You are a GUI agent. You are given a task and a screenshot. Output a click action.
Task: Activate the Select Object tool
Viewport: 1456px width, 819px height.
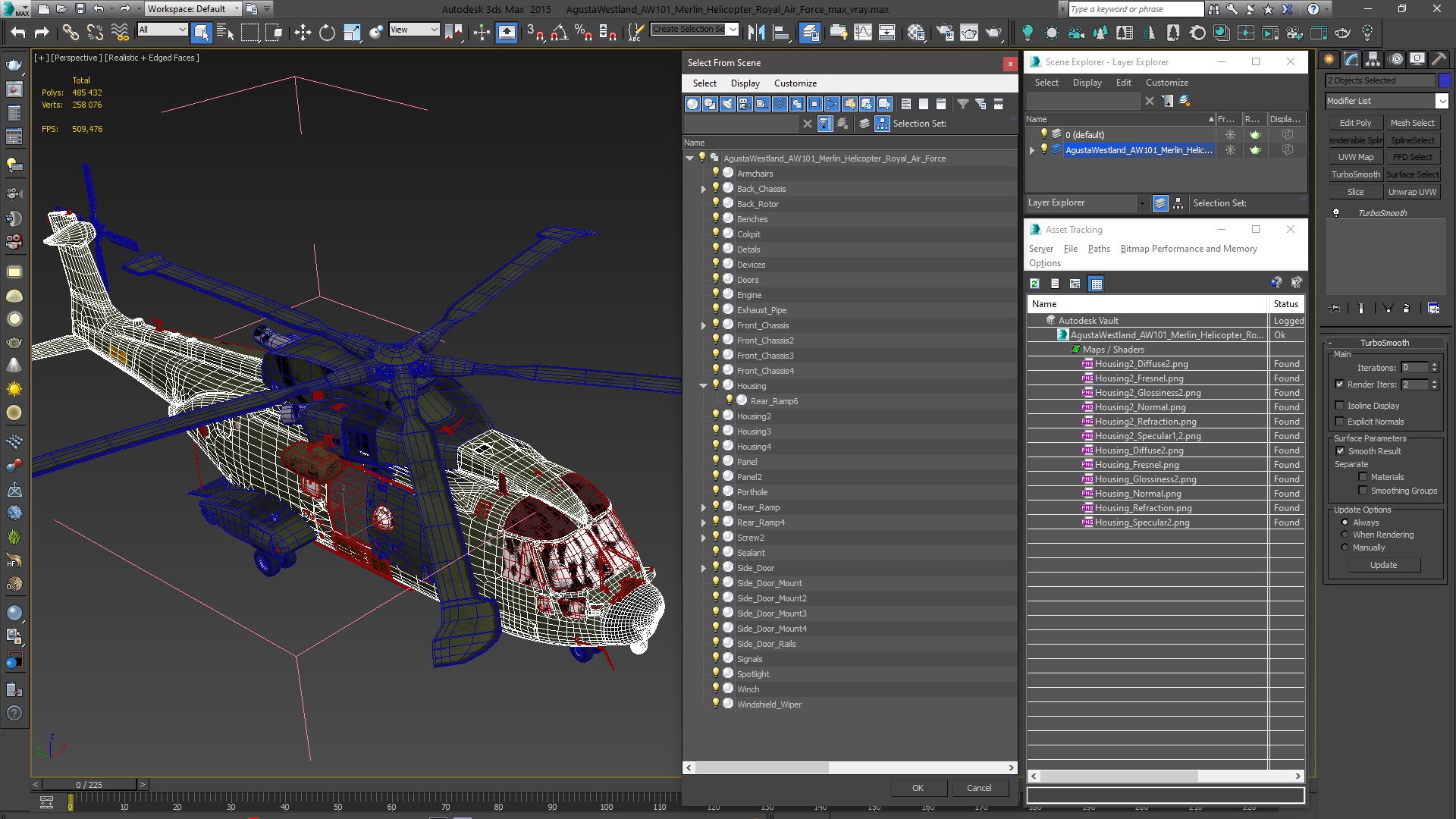tap(201, 32)
